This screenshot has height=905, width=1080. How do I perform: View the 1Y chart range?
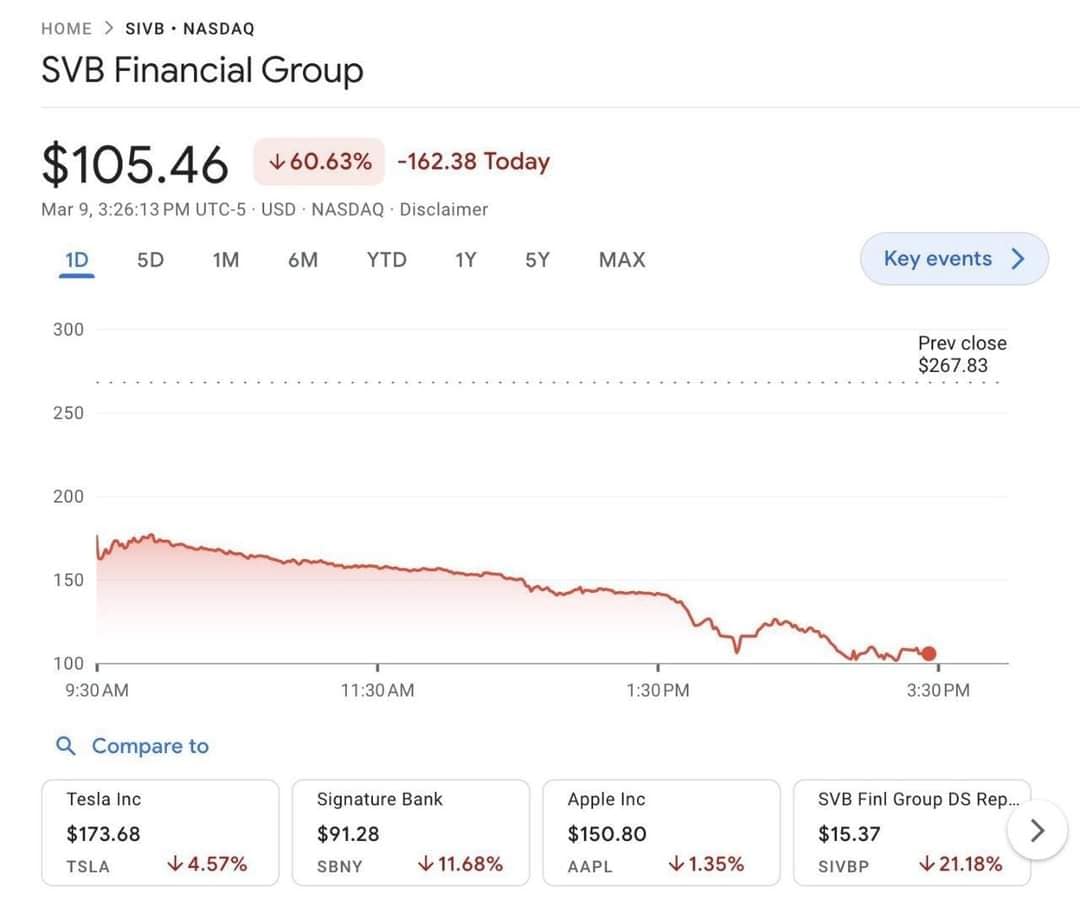click(x=465, y=260)
